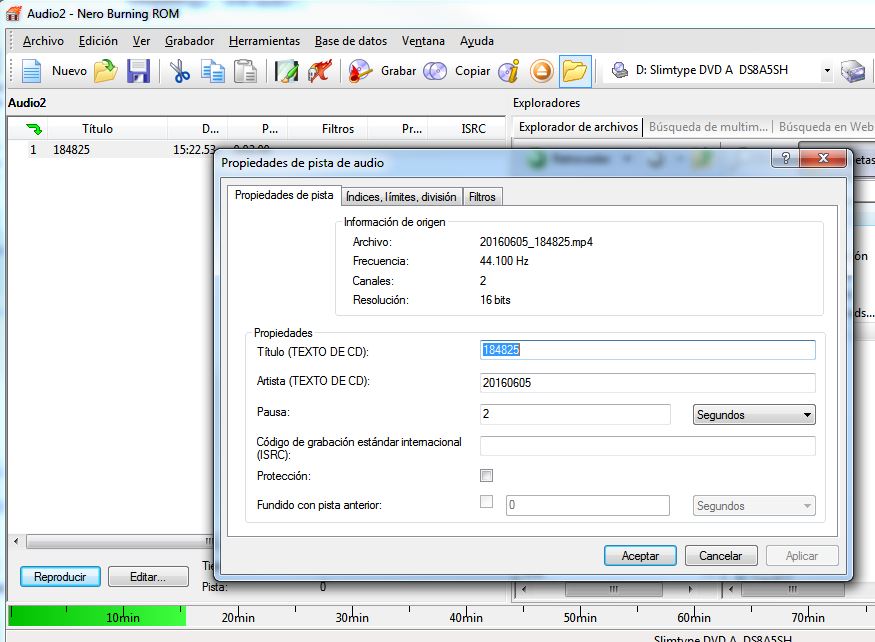This screenshot has height=642, width=875.
Task: Open the Edición menu
Action: click(98, 41)
